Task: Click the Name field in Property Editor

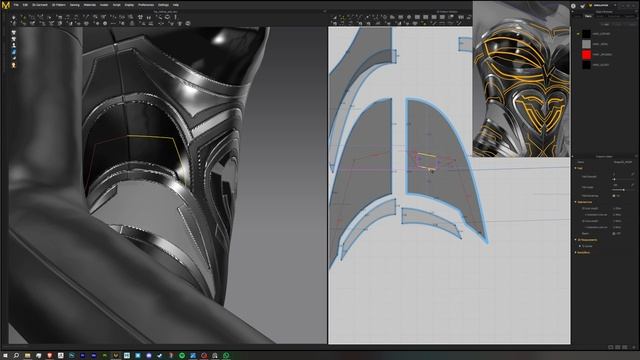Action: [622, 162]
